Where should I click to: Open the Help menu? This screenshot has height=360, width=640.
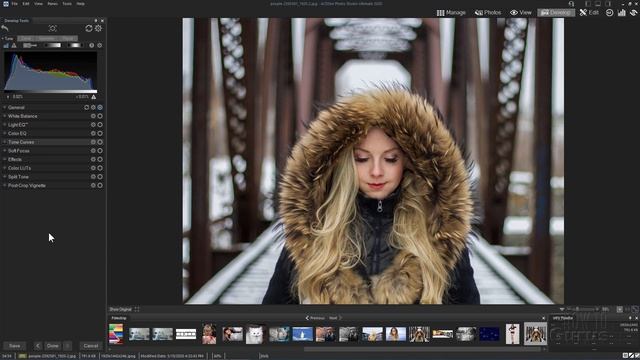[x=81, y=4]
